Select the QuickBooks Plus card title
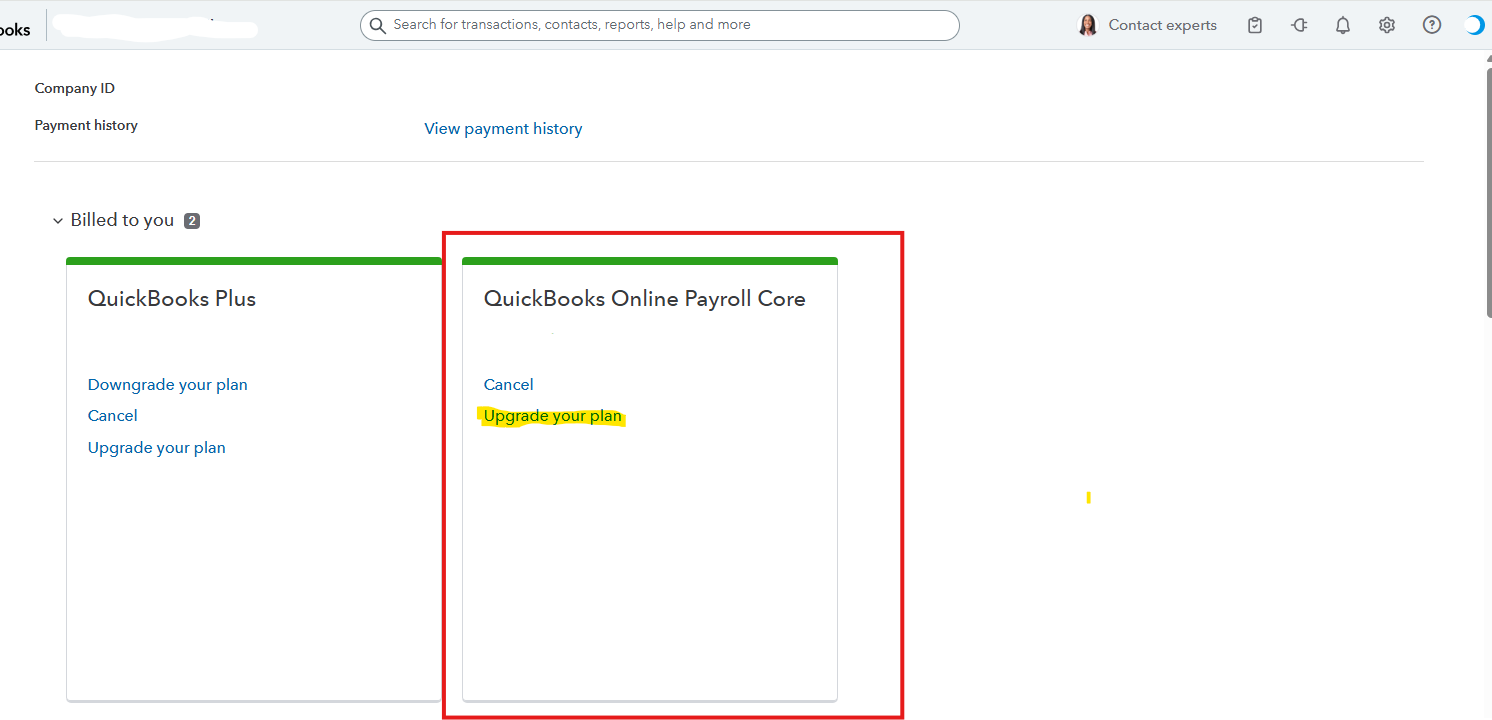This screenshot has height=720, width=1492. pos(172,299)
